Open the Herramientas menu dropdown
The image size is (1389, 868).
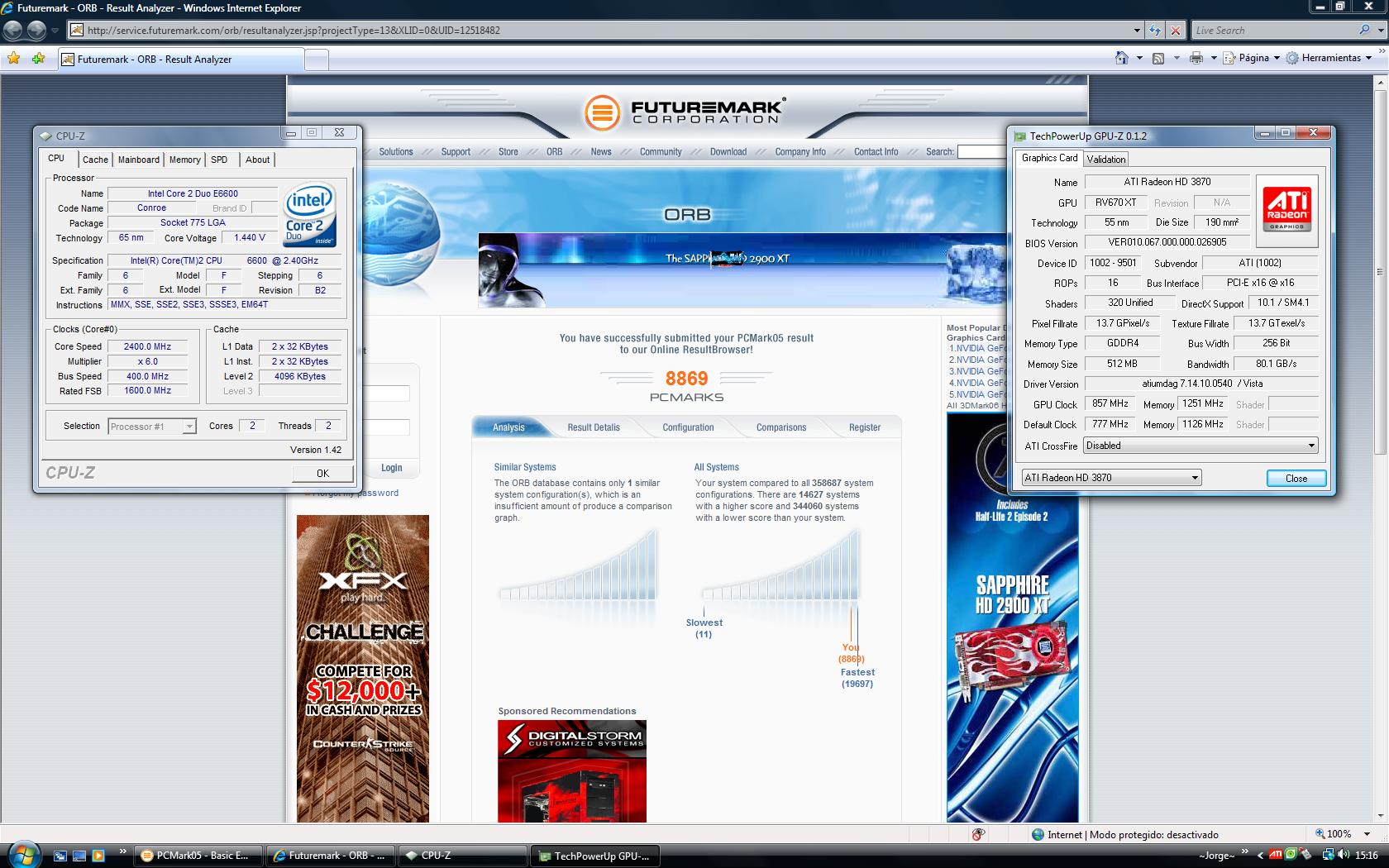(x=1329, y=58)
